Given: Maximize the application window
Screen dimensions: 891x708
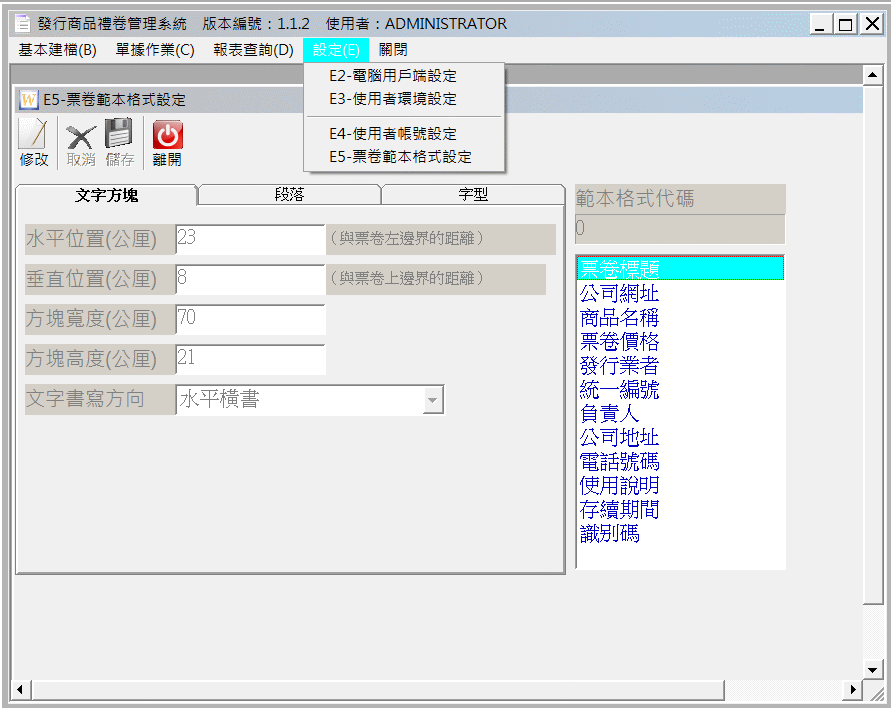Looking at the screenshot, I should point(846,24).
